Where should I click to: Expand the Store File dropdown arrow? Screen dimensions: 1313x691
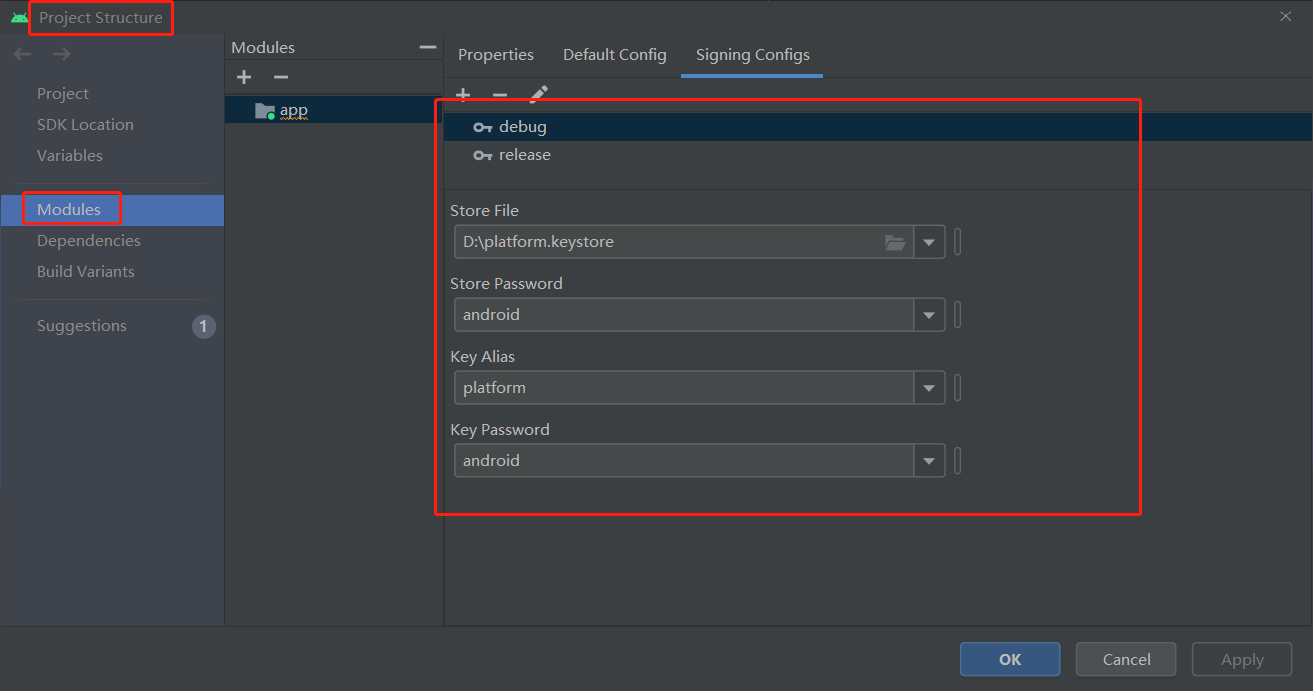(928, 241)
